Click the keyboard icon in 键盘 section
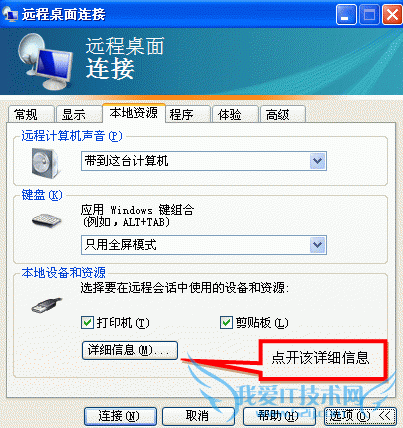This screenshot has width=403, height=428. (x=47, y=220)
